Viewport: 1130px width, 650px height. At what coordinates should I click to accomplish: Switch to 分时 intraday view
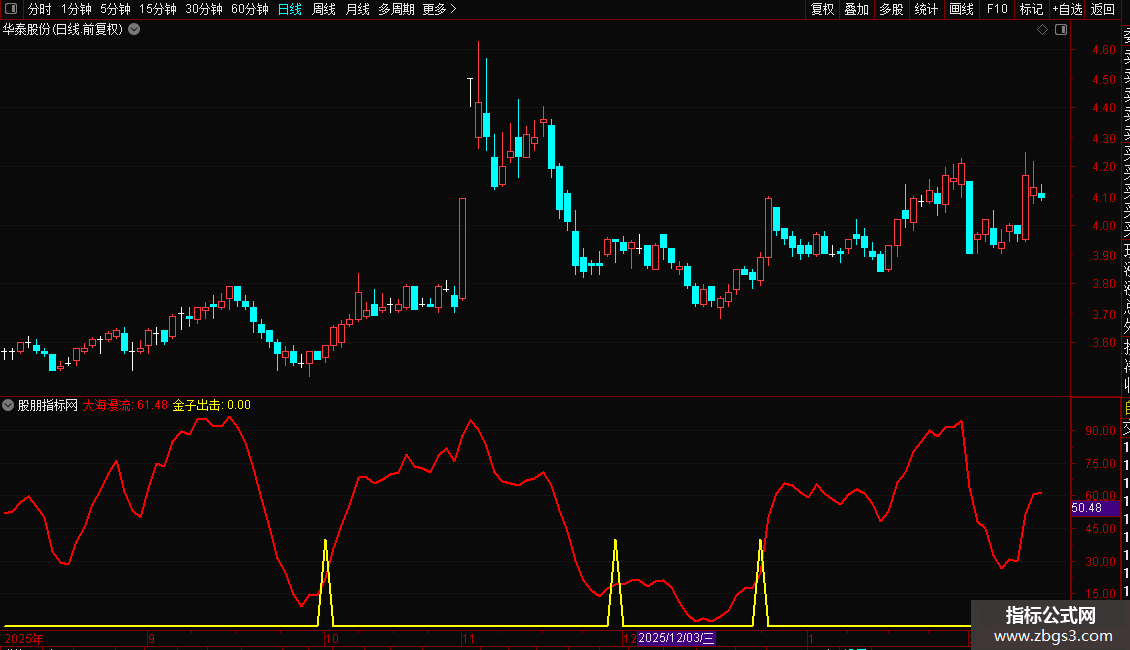[x=40, y=9]
